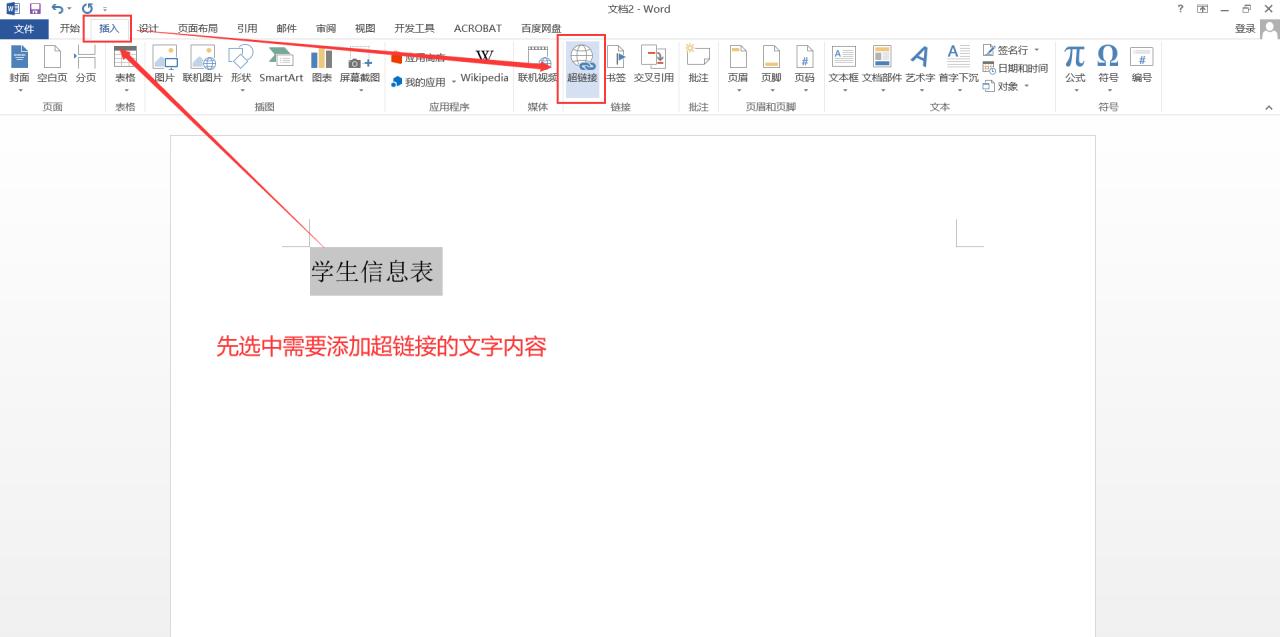The image size is (1280, 637).
Task: Open the ACROBAT tab
Action: (478, 29)
